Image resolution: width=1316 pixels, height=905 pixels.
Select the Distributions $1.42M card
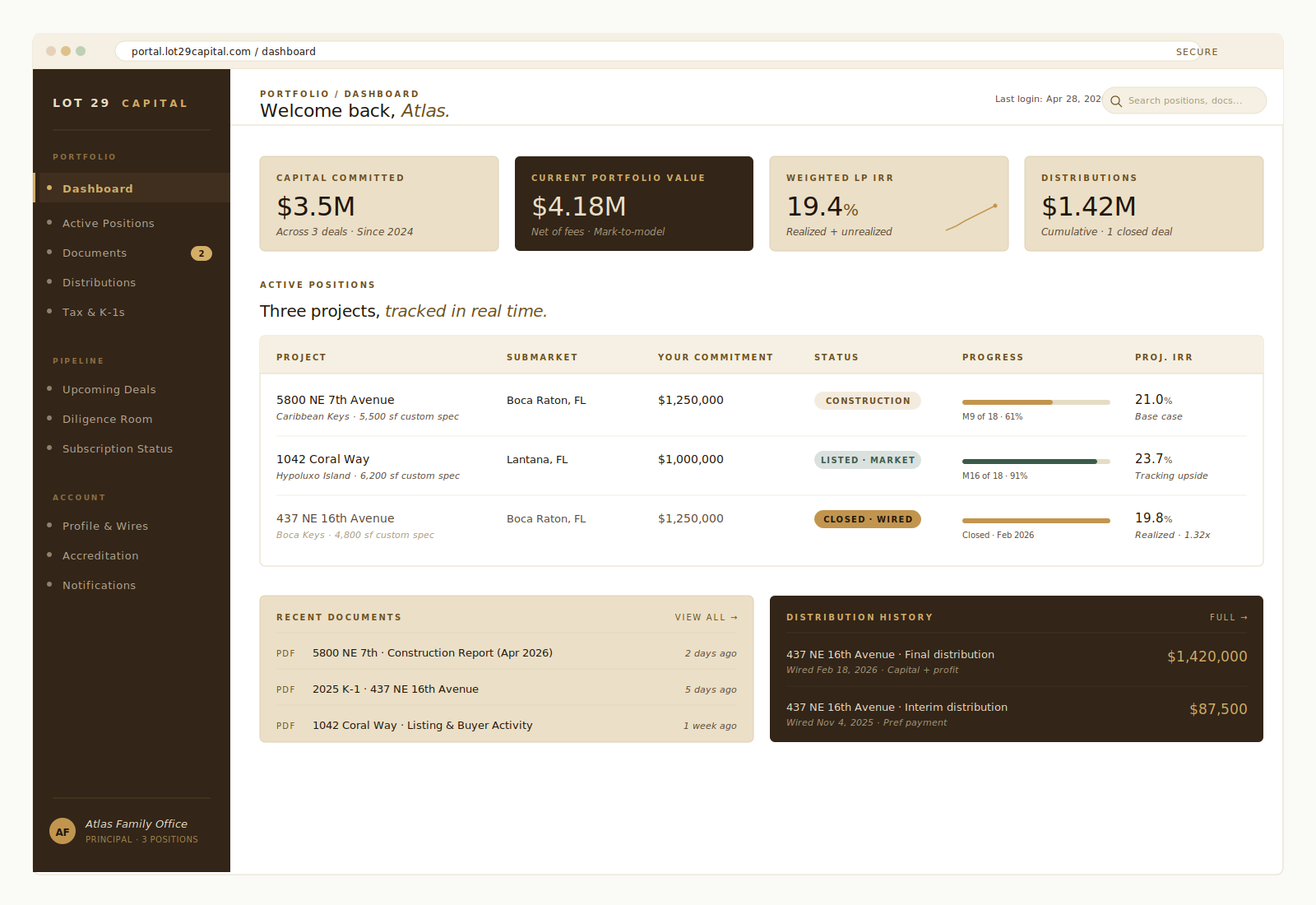click(1144, 203)
